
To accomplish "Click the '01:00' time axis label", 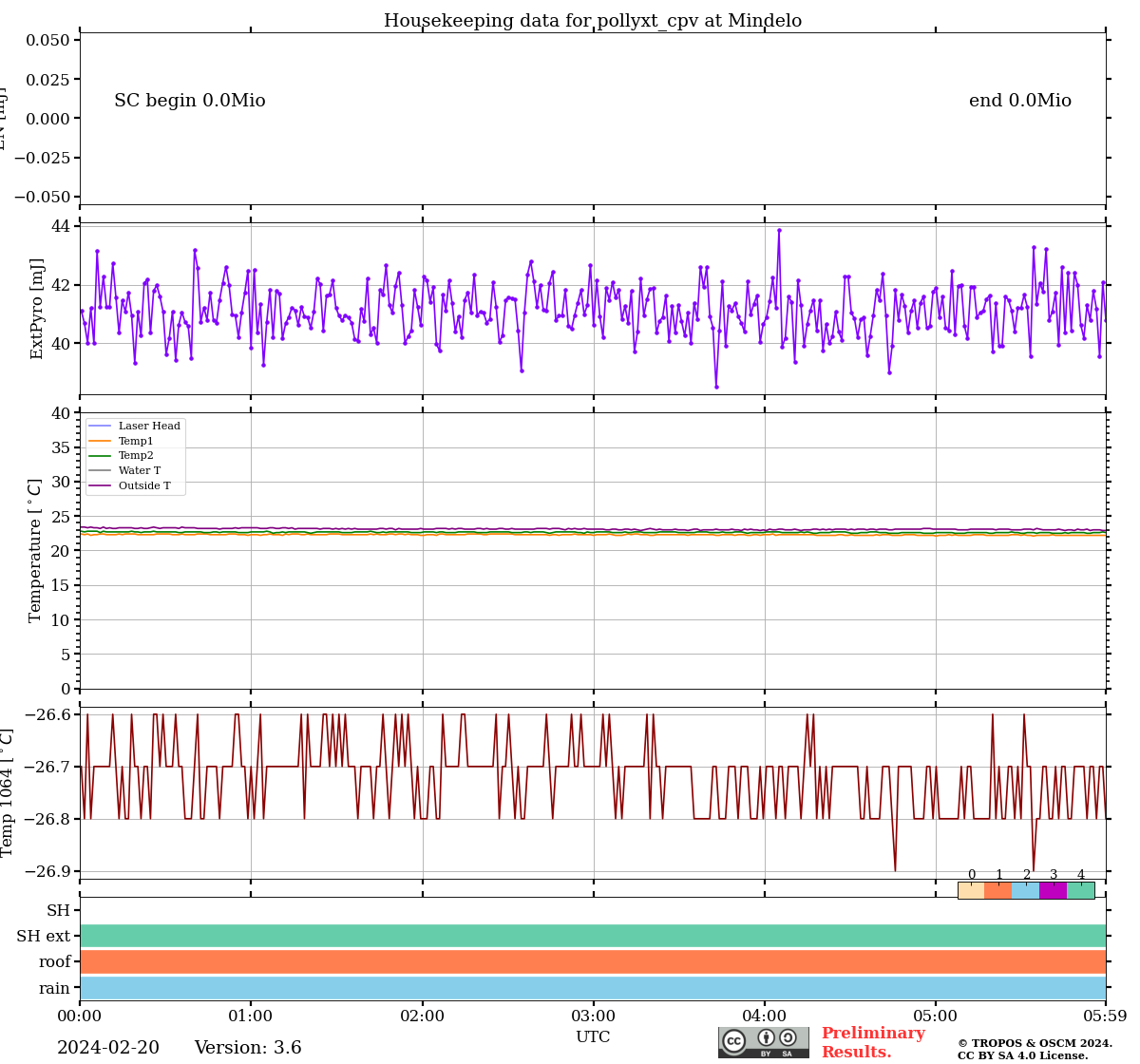I will (251, 1016).
